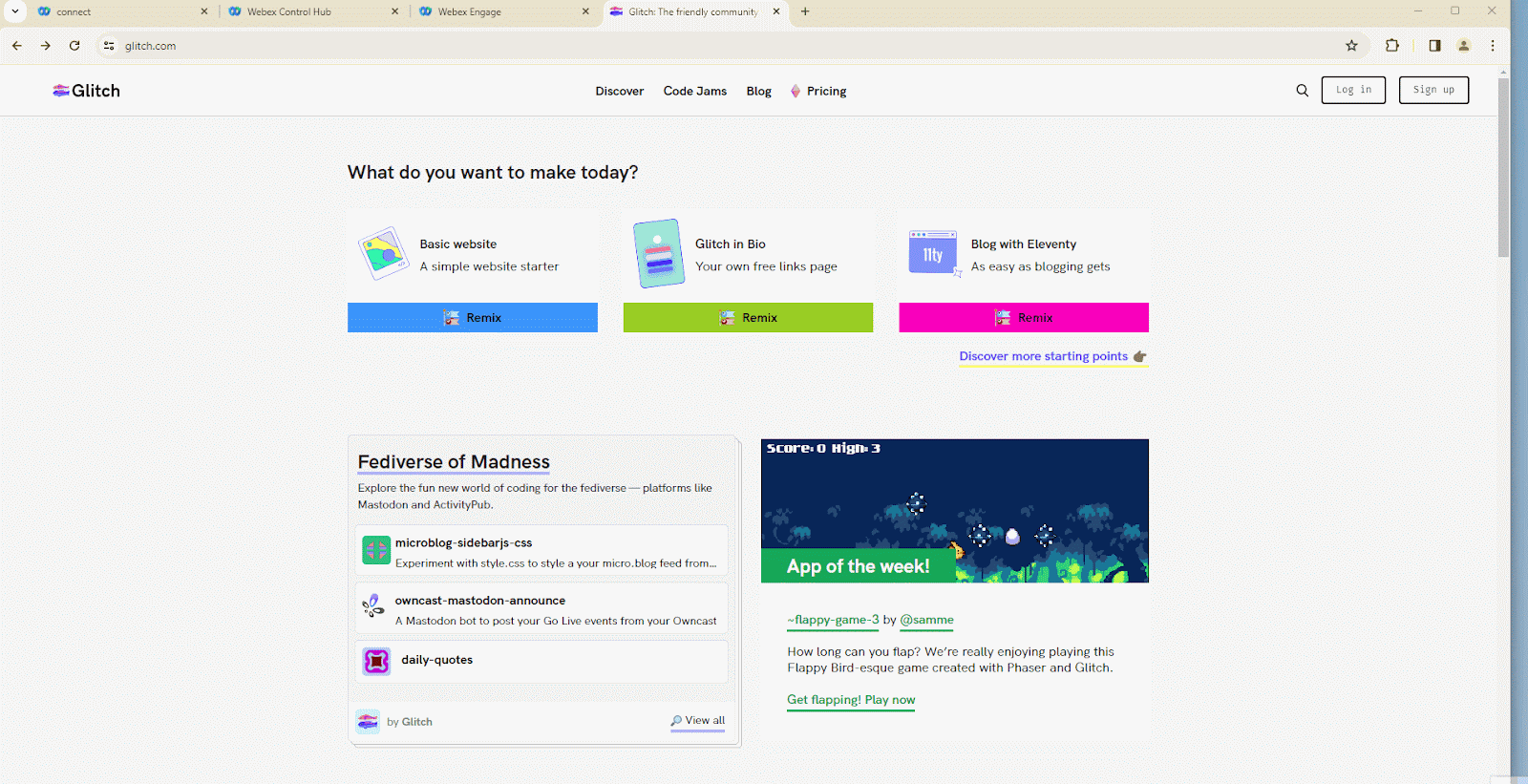Click Get flapping! Play now link

click(851, 700)
